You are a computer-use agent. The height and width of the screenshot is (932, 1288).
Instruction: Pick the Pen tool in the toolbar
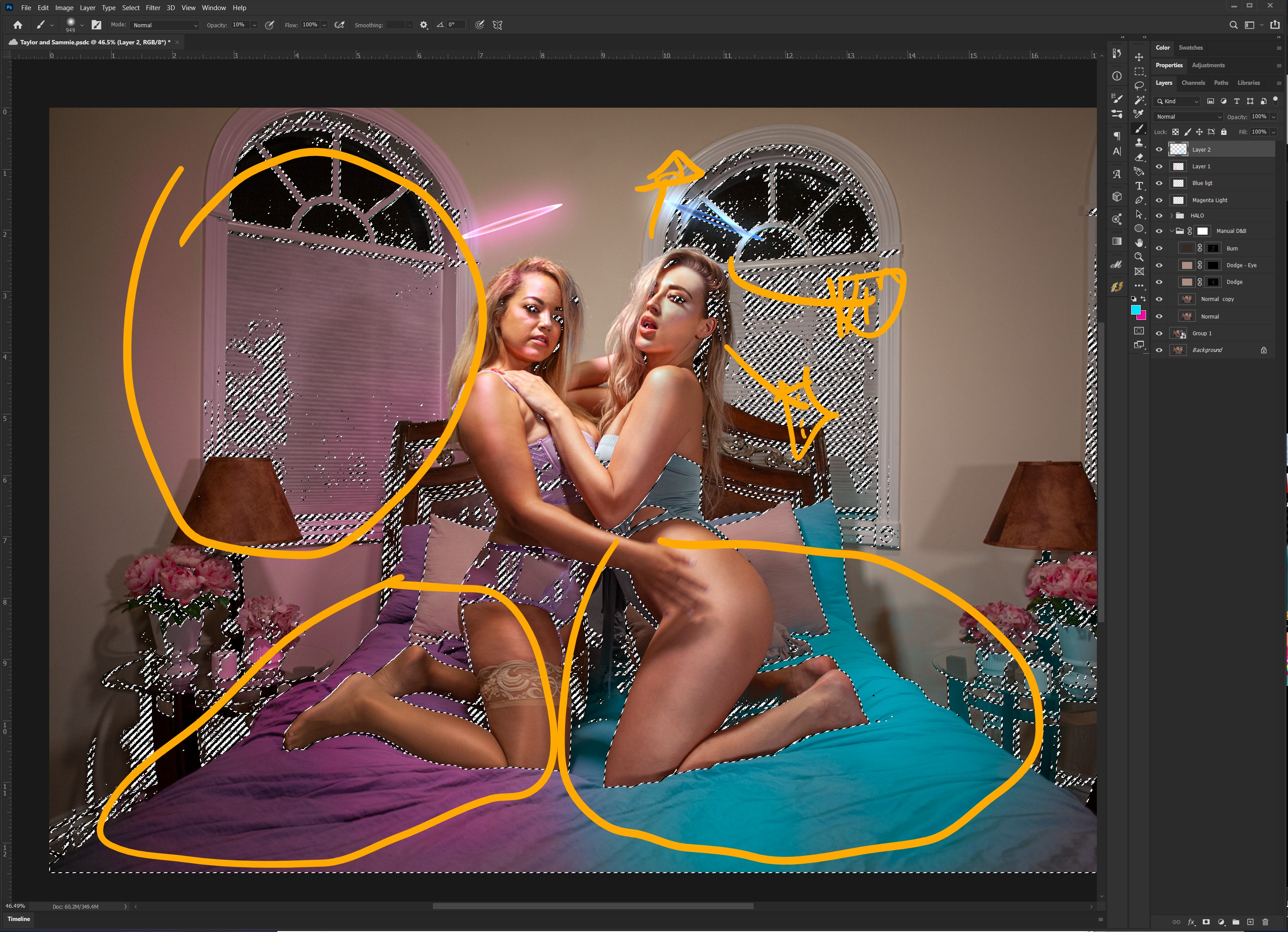click(1139, 200)
